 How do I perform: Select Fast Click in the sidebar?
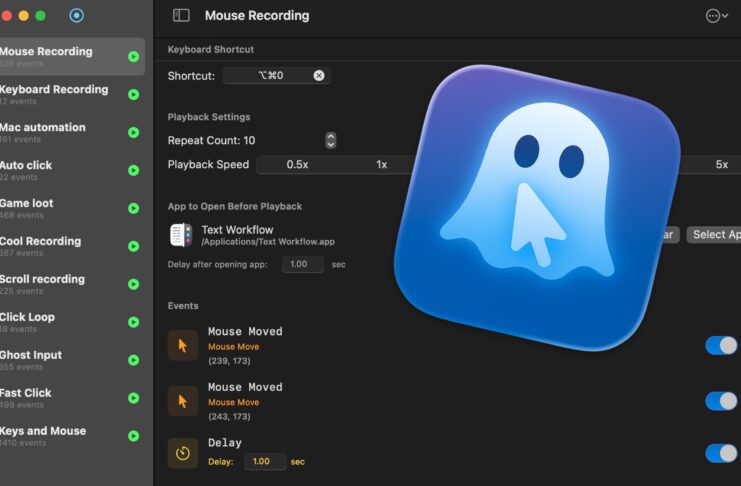click(x=71, y=398)
